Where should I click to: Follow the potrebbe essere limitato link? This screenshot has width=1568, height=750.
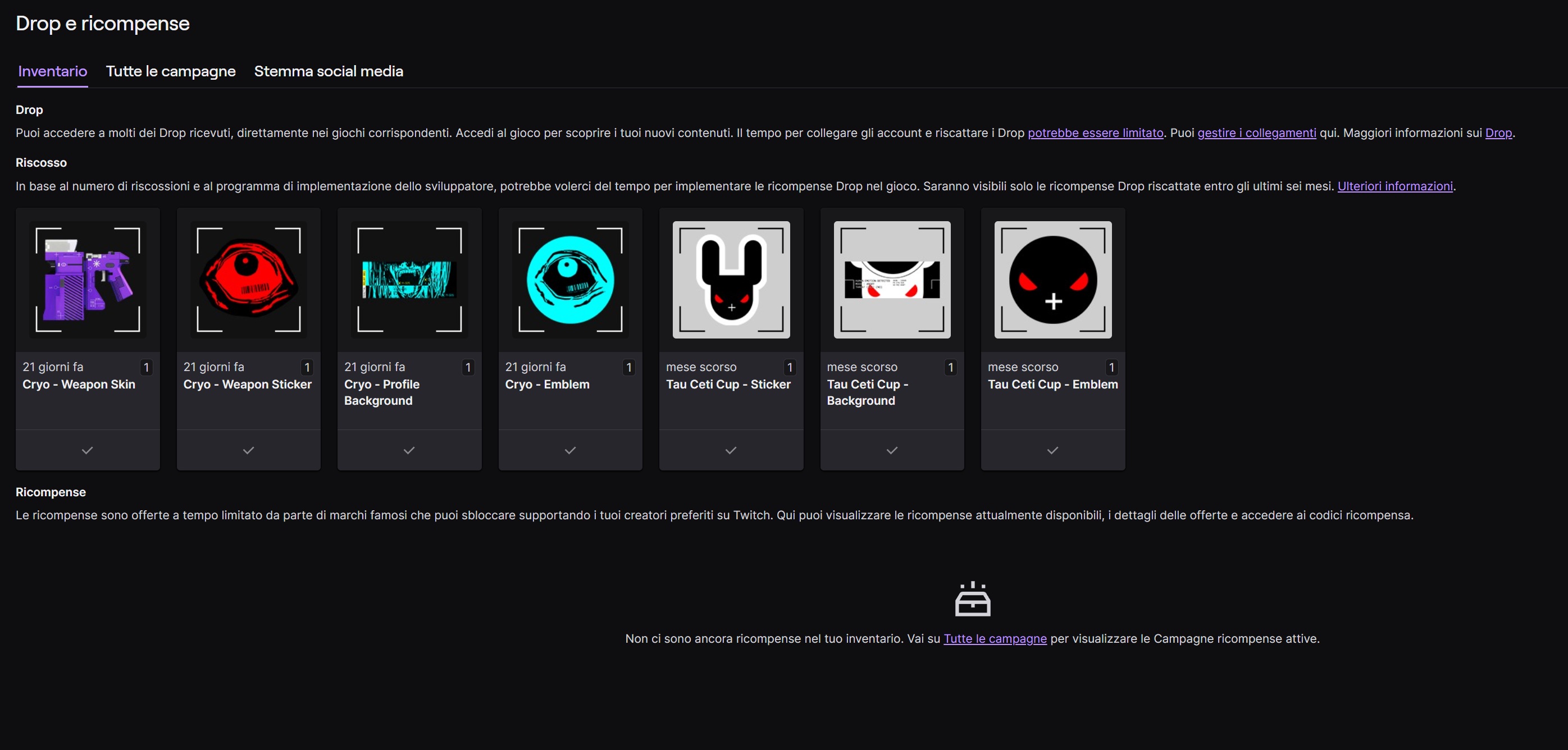coord(1095,132)
